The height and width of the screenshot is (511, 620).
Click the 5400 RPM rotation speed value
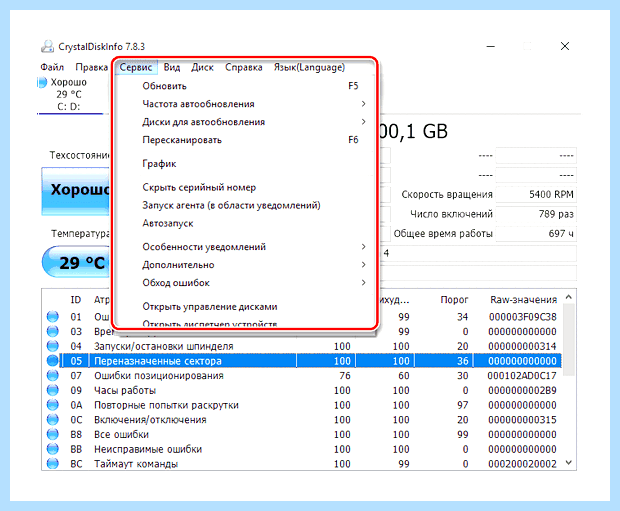(536, 194)
